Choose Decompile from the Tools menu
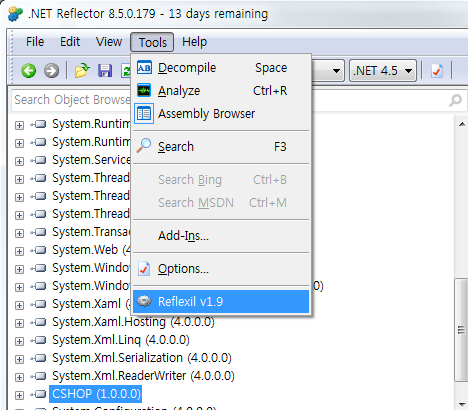This screenshot has width=468, height=410. point(221,68)
